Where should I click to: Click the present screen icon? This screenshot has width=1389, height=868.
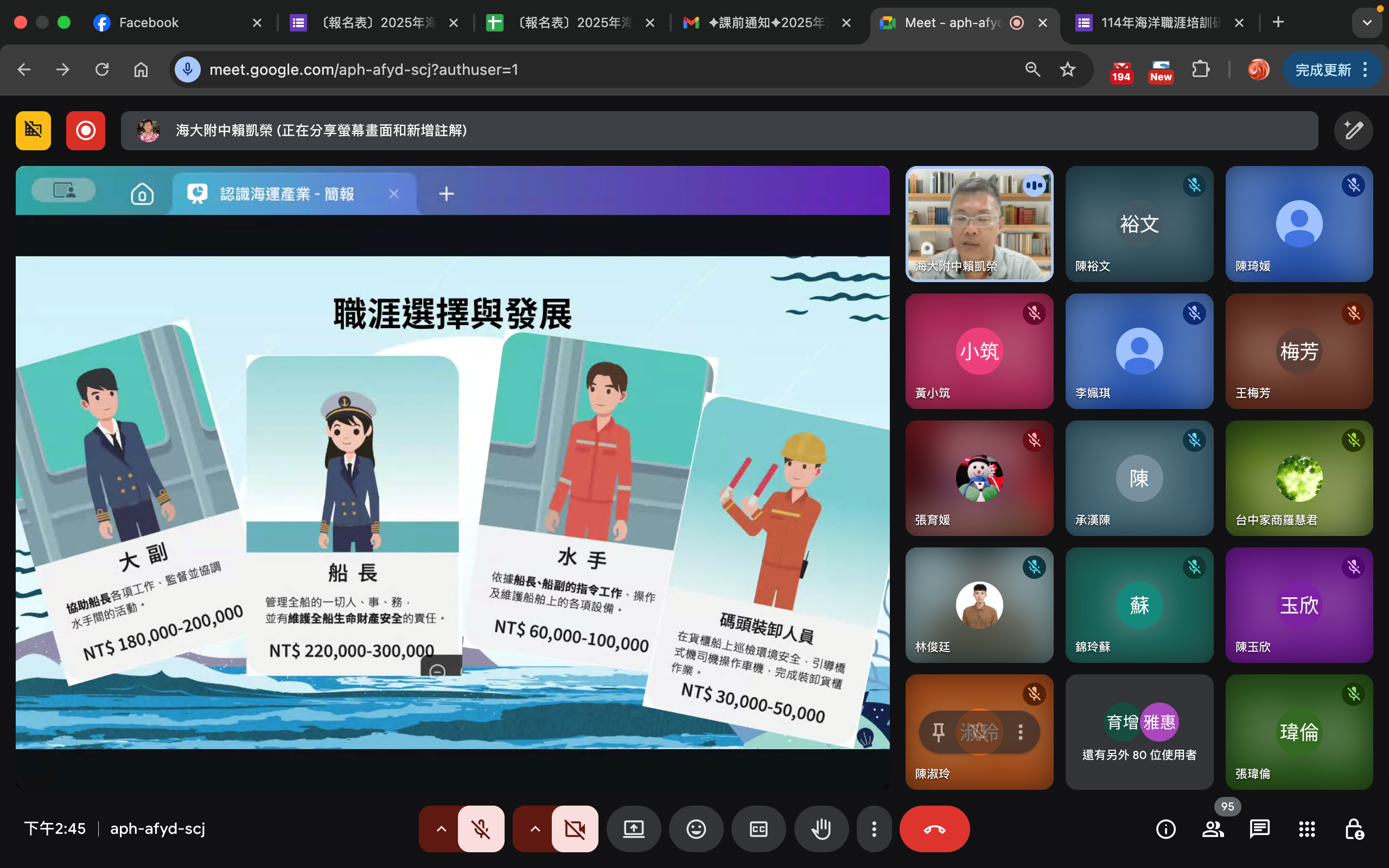click(634, 828)
